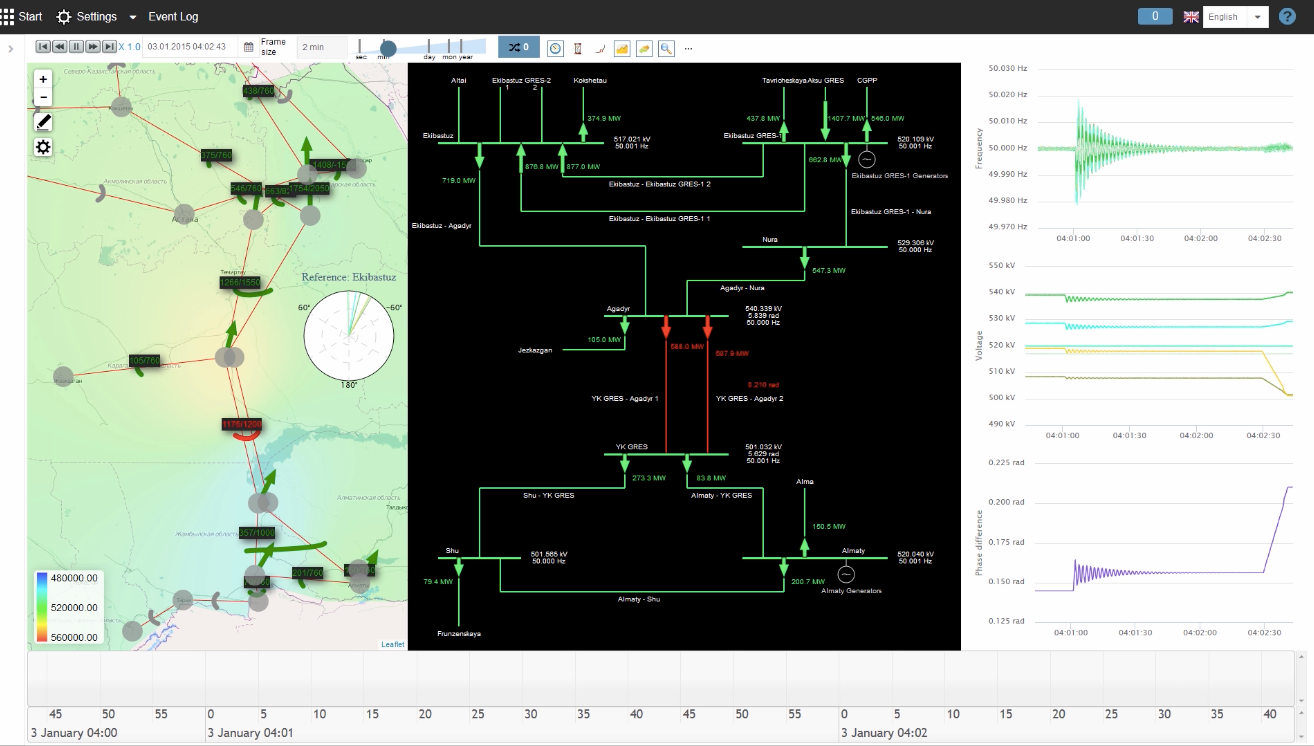Click the Ekibastuz GRES-1 Generators symbol
Screen dimensions: 1314x746
(867, 159)
